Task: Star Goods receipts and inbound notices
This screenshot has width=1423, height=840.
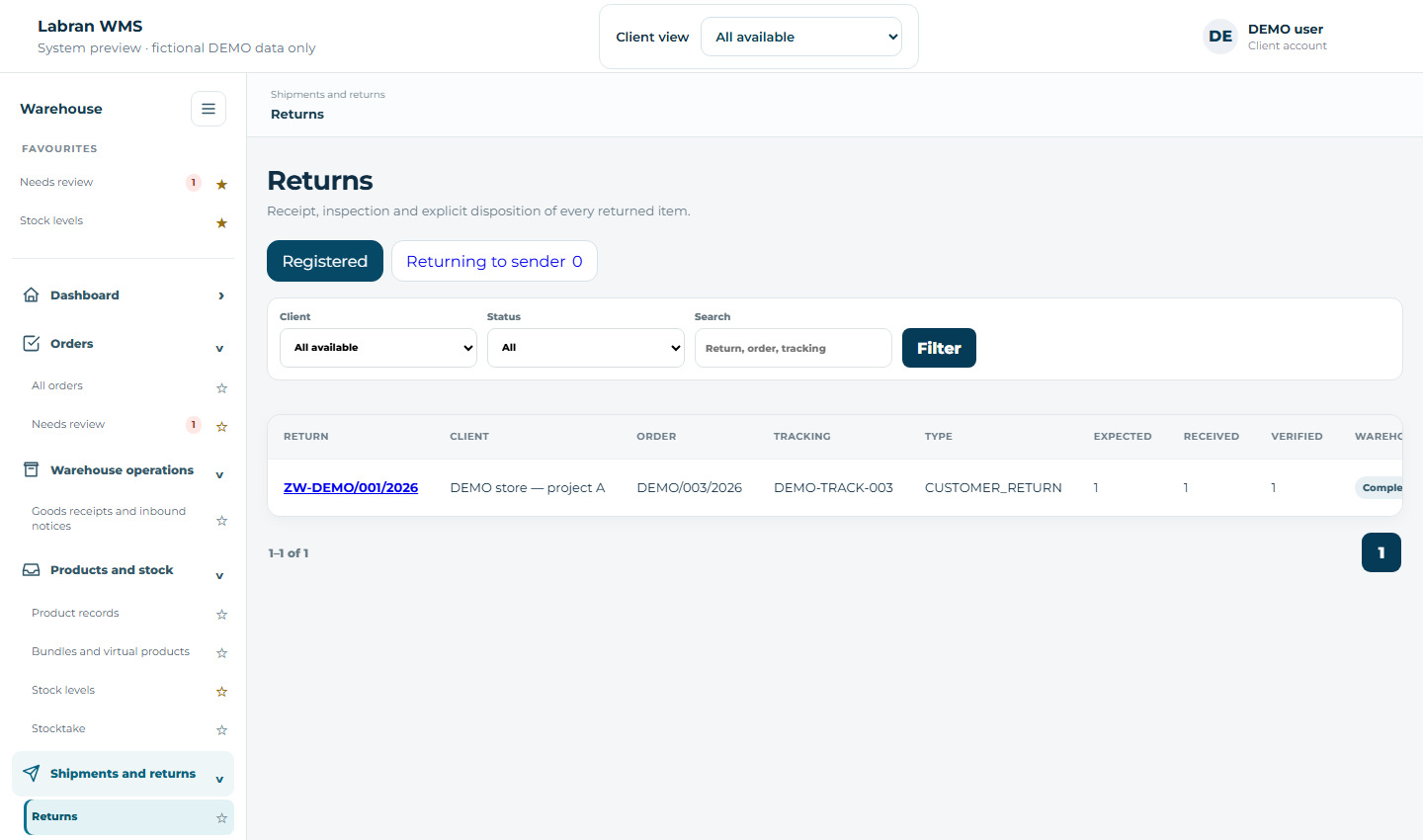Action: (x=221, y=520)
